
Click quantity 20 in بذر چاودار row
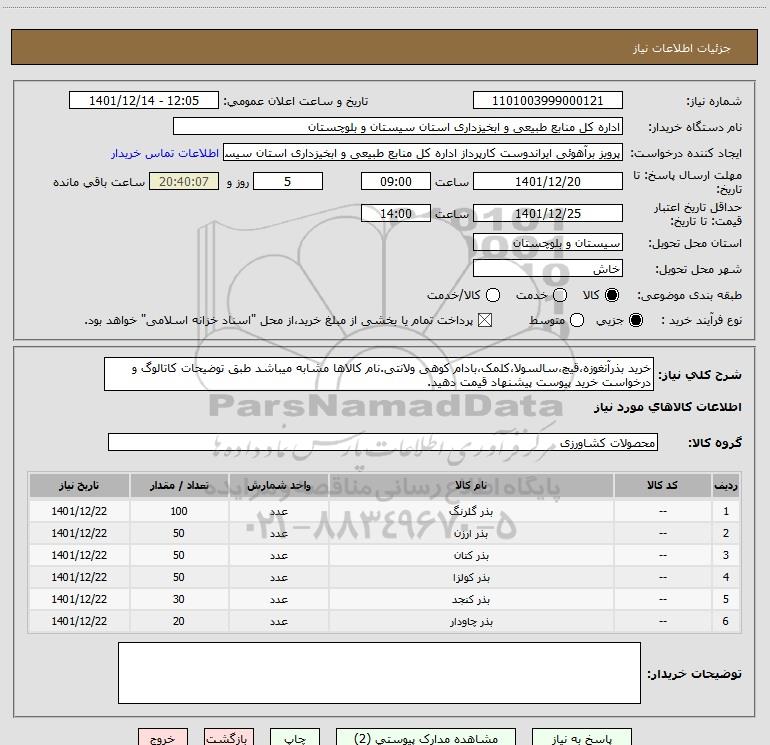point(179,621)
